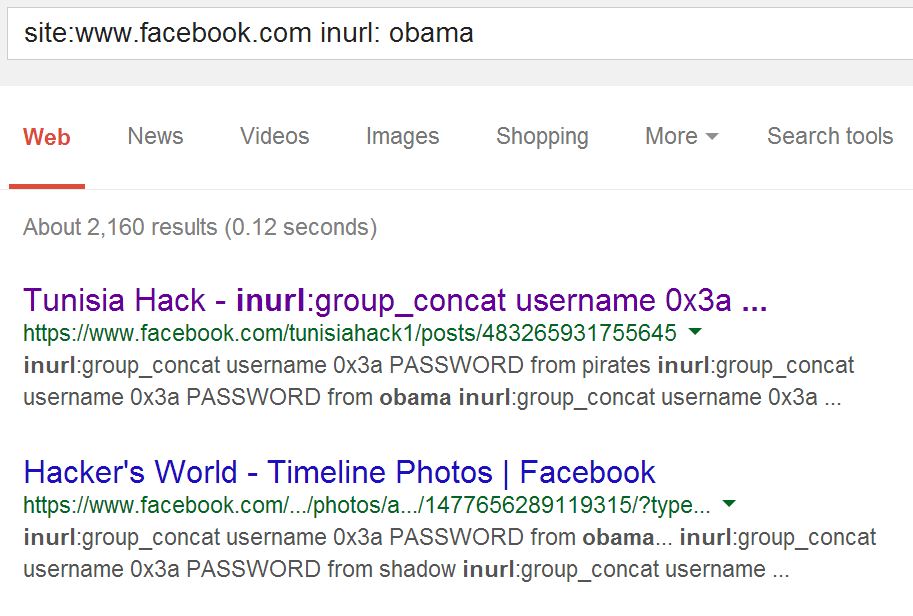913x616 pixels.
Task: Switch to the News tab
Action: point(155,137)
